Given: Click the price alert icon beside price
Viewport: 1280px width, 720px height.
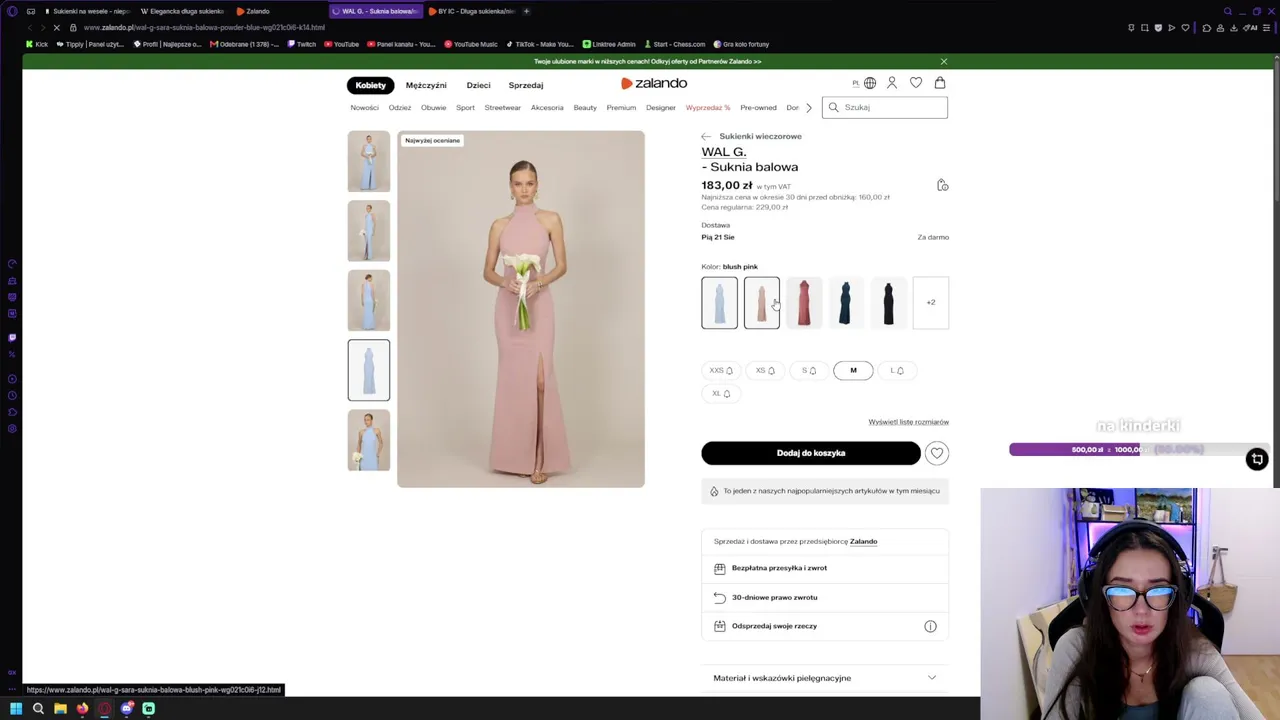Looking at the screenshot, I should (x=942, y=185).
